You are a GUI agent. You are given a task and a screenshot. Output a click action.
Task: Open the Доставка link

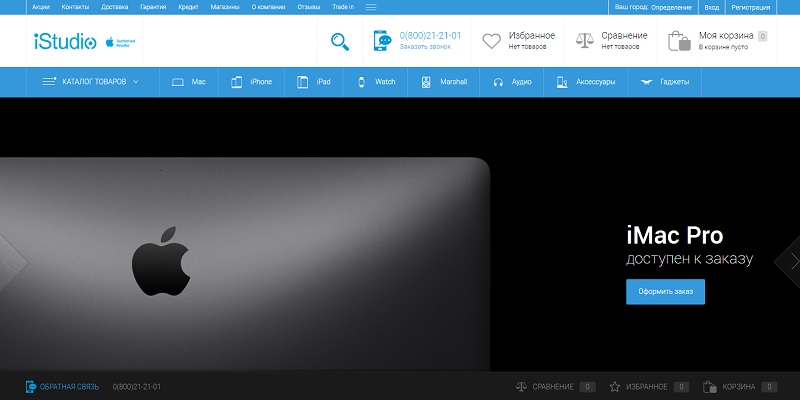pos(115,7)
